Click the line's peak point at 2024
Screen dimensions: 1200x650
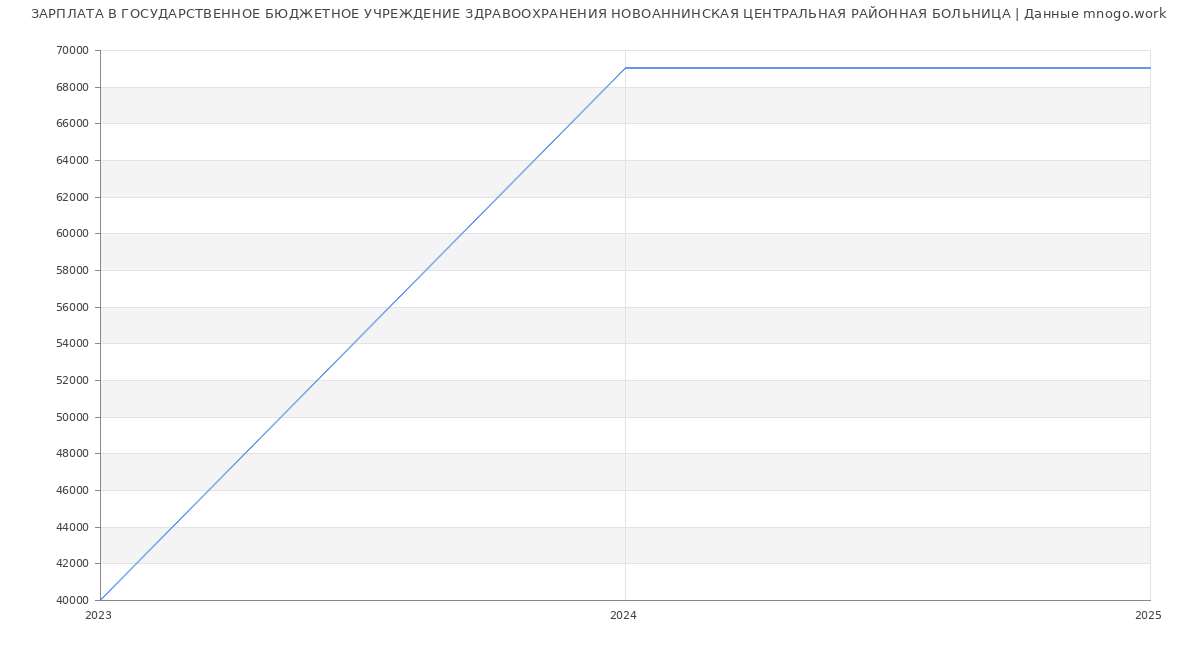point(625,68)
